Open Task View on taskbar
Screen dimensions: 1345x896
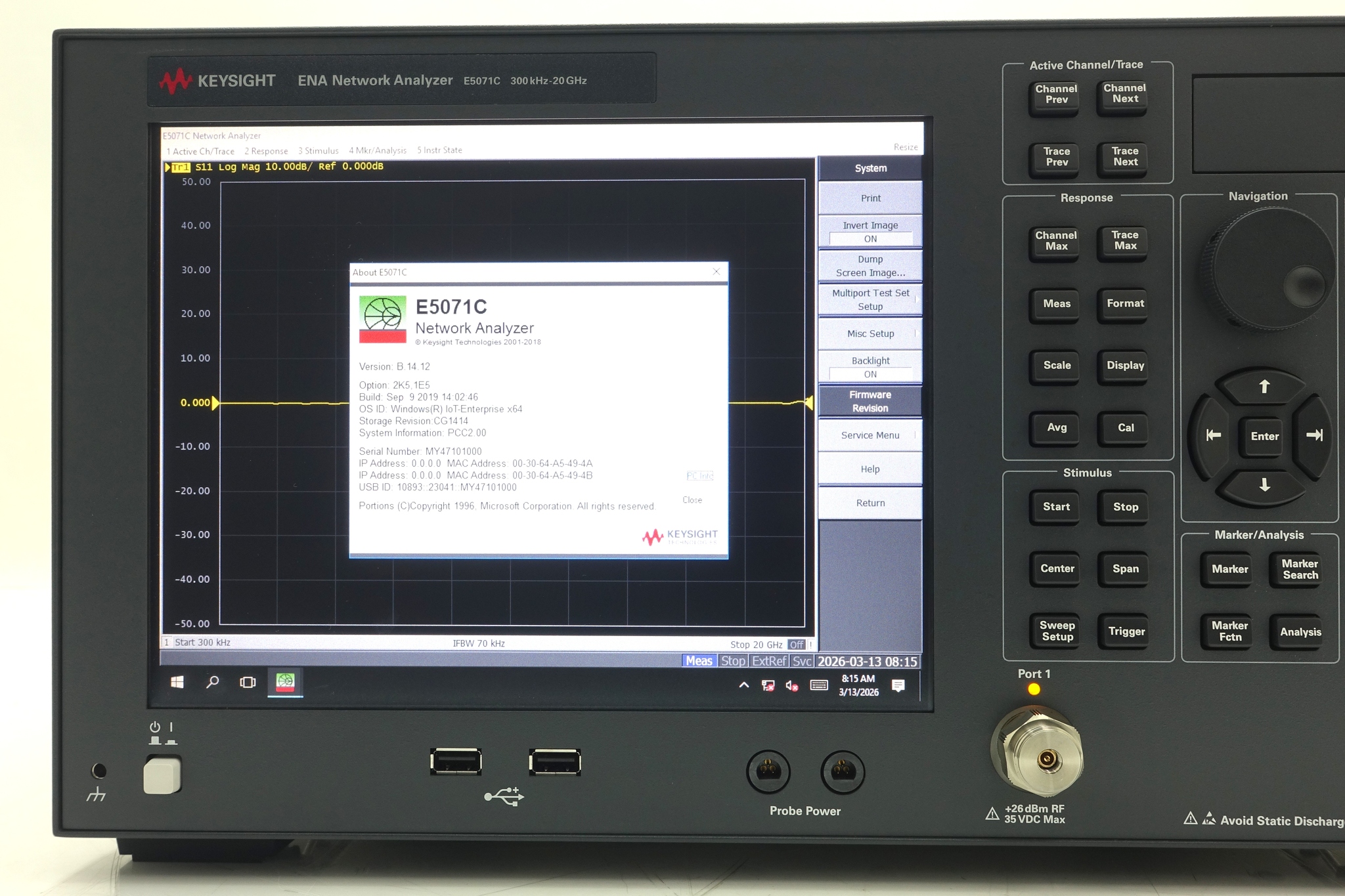(248, 683)
